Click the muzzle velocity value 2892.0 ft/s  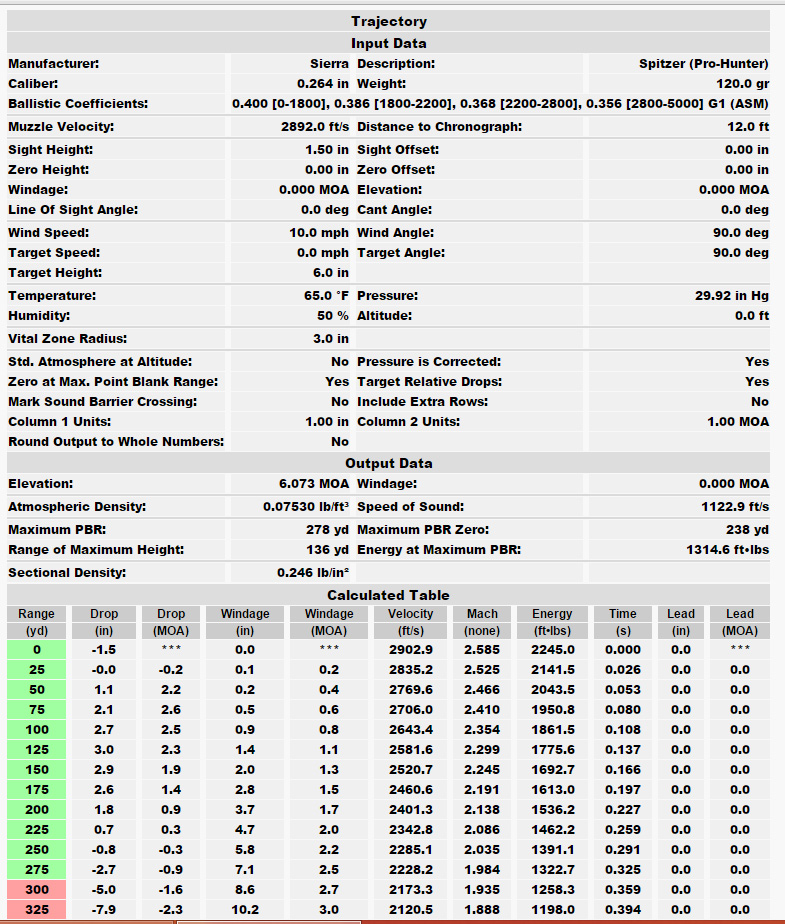tap(315, 127)
